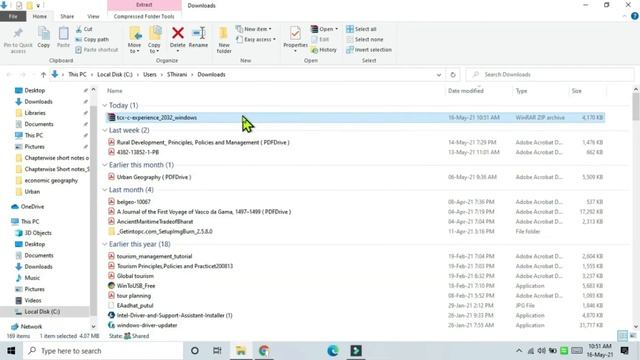Click the Up one level arrow
The width and height of the screenshot is (640, 360).
pos(43,75)
